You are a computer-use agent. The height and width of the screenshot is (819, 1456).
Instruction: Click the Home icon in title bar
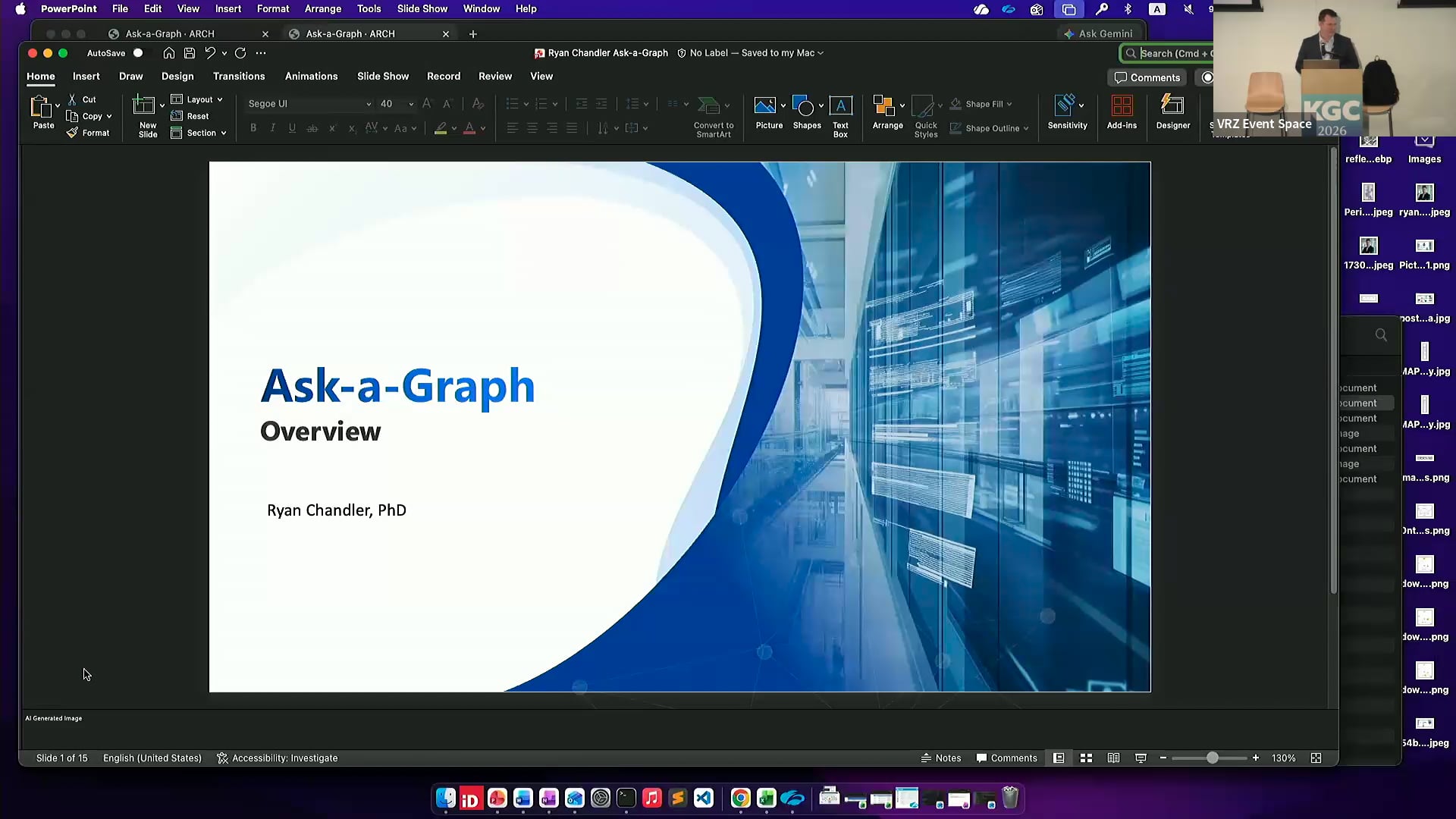pyautogui.click(x=169, y=53)
